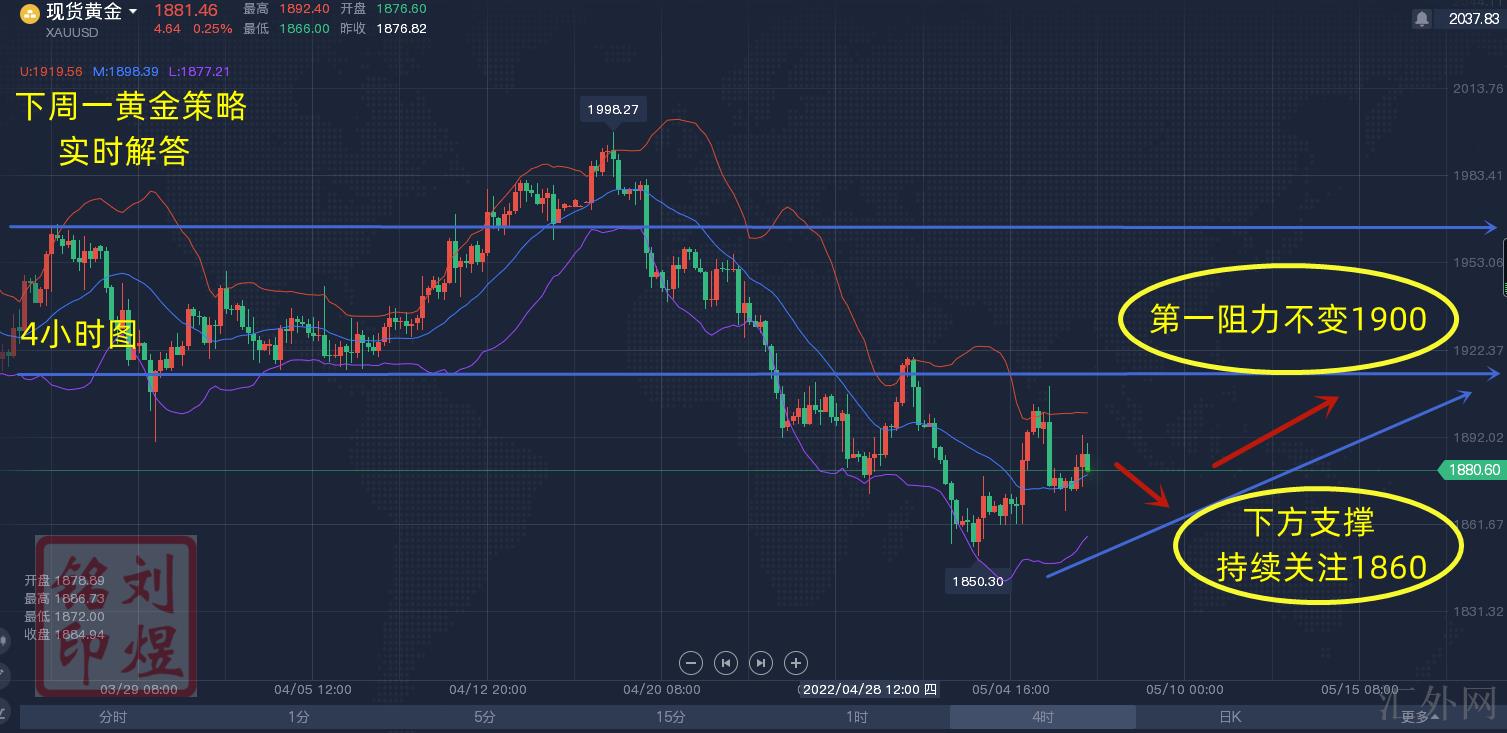Select the 5分 timeframe tab
Image resolution: width=1507 pixels, height=733 pixels.
click(485, 716)
